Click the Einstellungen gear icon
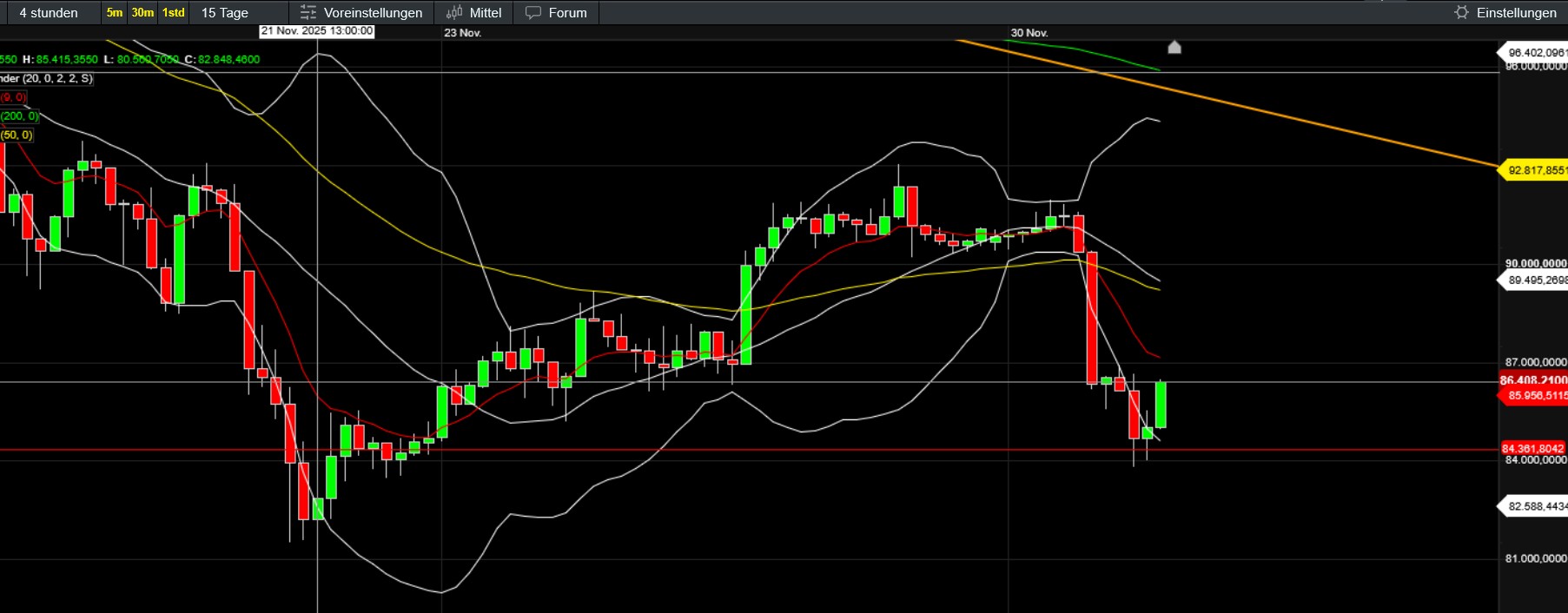This screenshot has height=613, width=1568. click(x=1461, y=12)
